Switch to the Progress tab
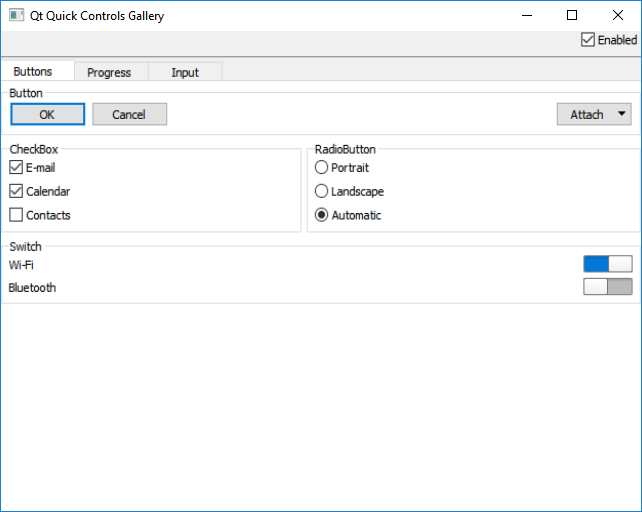The image size is (642, 512). pyautogui.click(x=109, y=72)
